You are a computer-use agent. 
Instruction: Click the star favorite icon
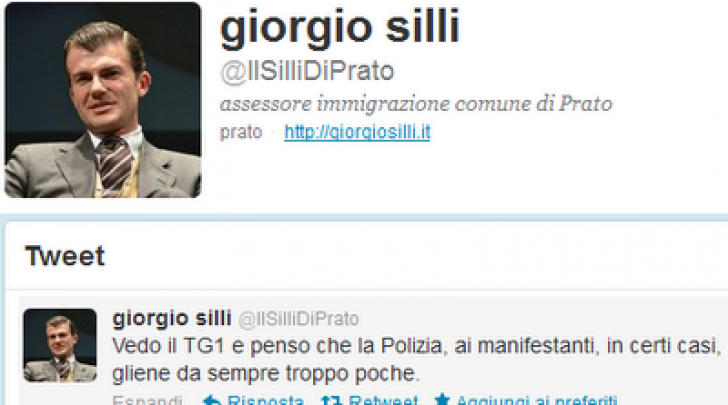tap(442, 400)
